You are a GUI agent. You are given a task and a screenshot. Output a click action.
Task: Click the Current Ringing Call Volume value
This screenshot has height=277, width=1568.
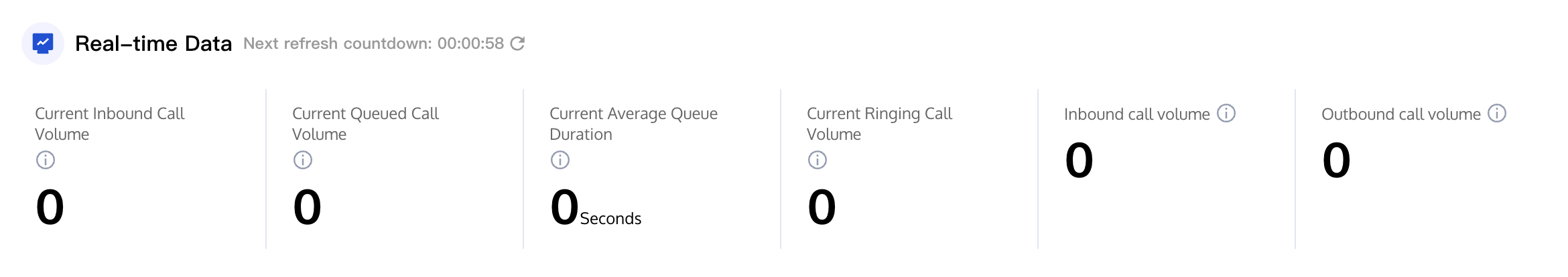pyautogui.click(x=822, y=207)
